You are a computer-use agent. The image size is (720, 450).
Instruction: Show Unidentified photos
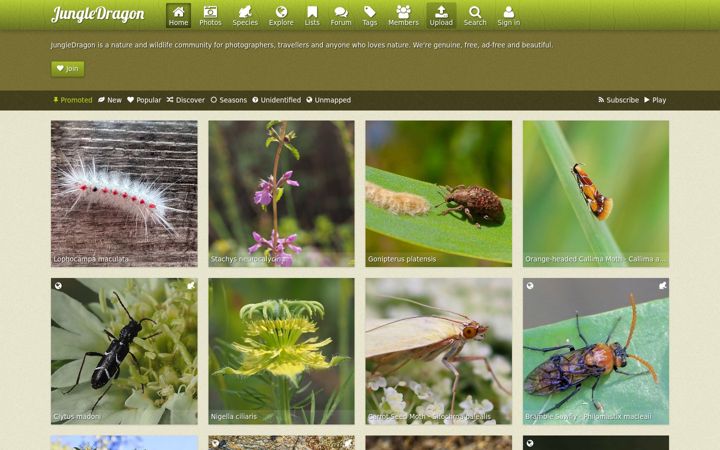[276, 100]
